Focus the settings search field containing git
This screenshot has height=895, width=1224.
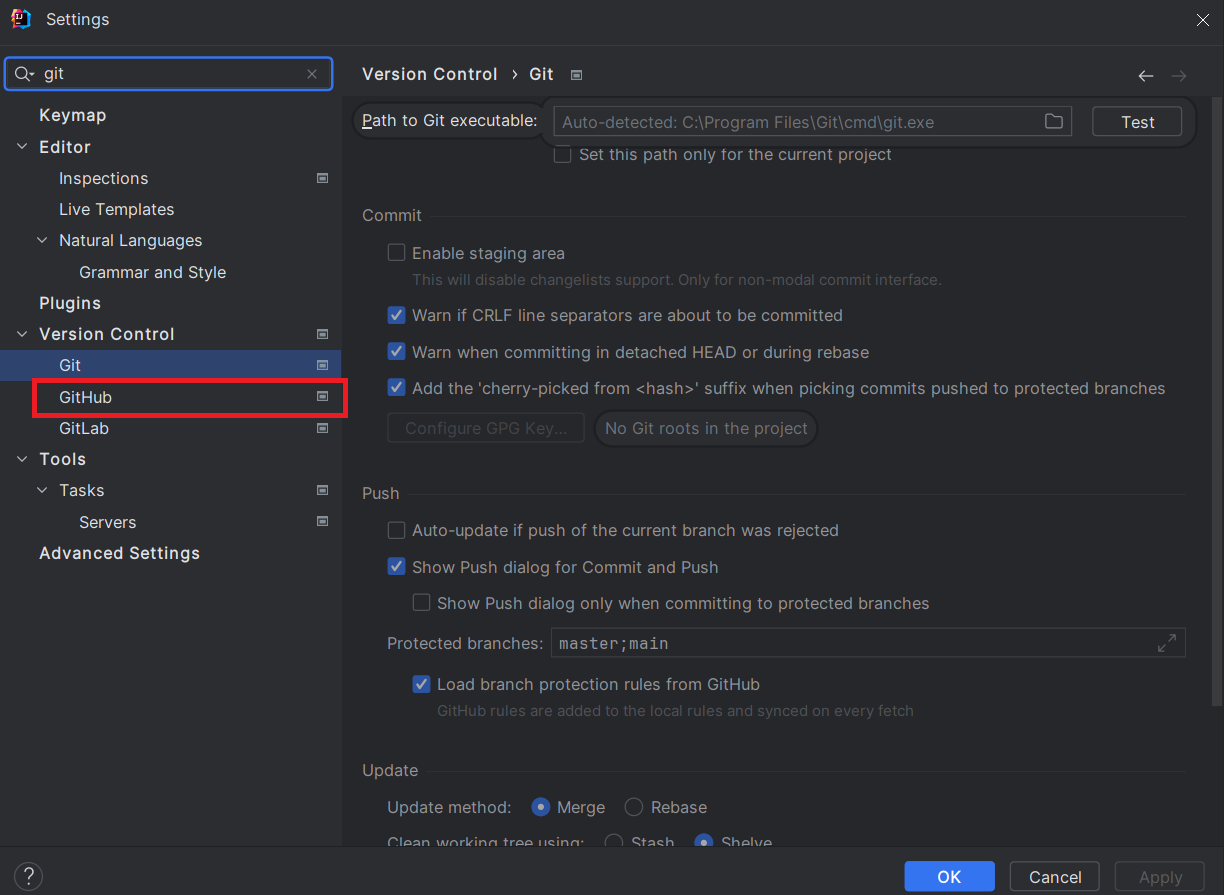pyautogui.click(x=169, y=74)
